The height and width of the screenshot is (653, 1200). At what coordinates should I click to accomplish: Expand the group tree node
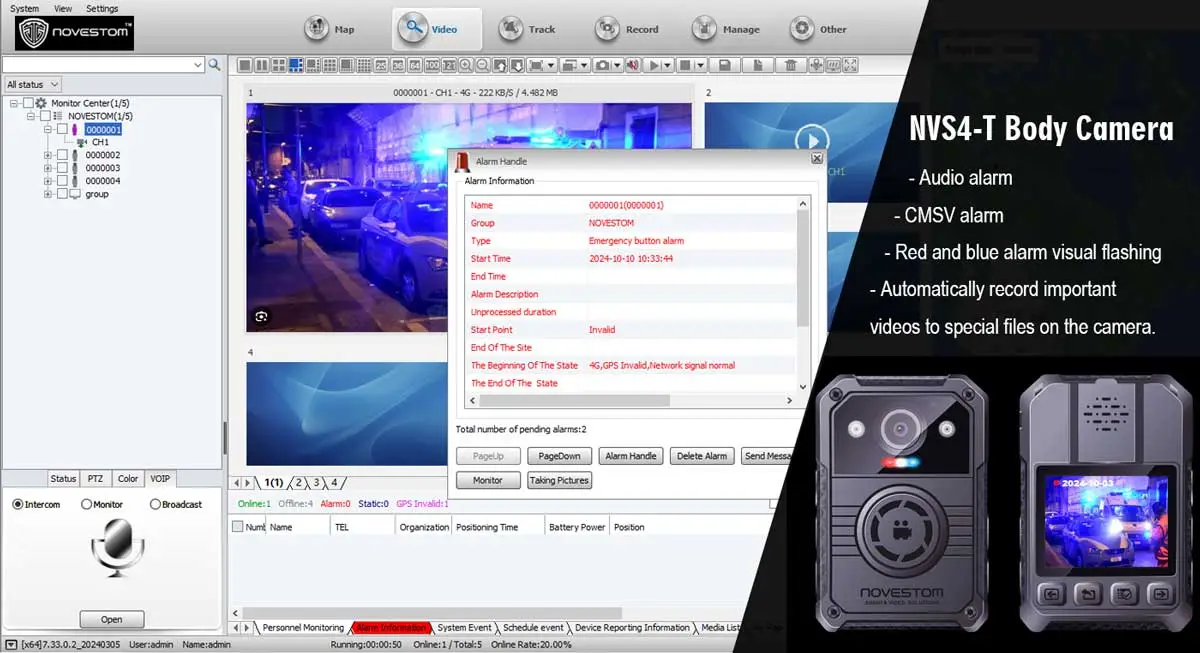[x=48, y=194]
